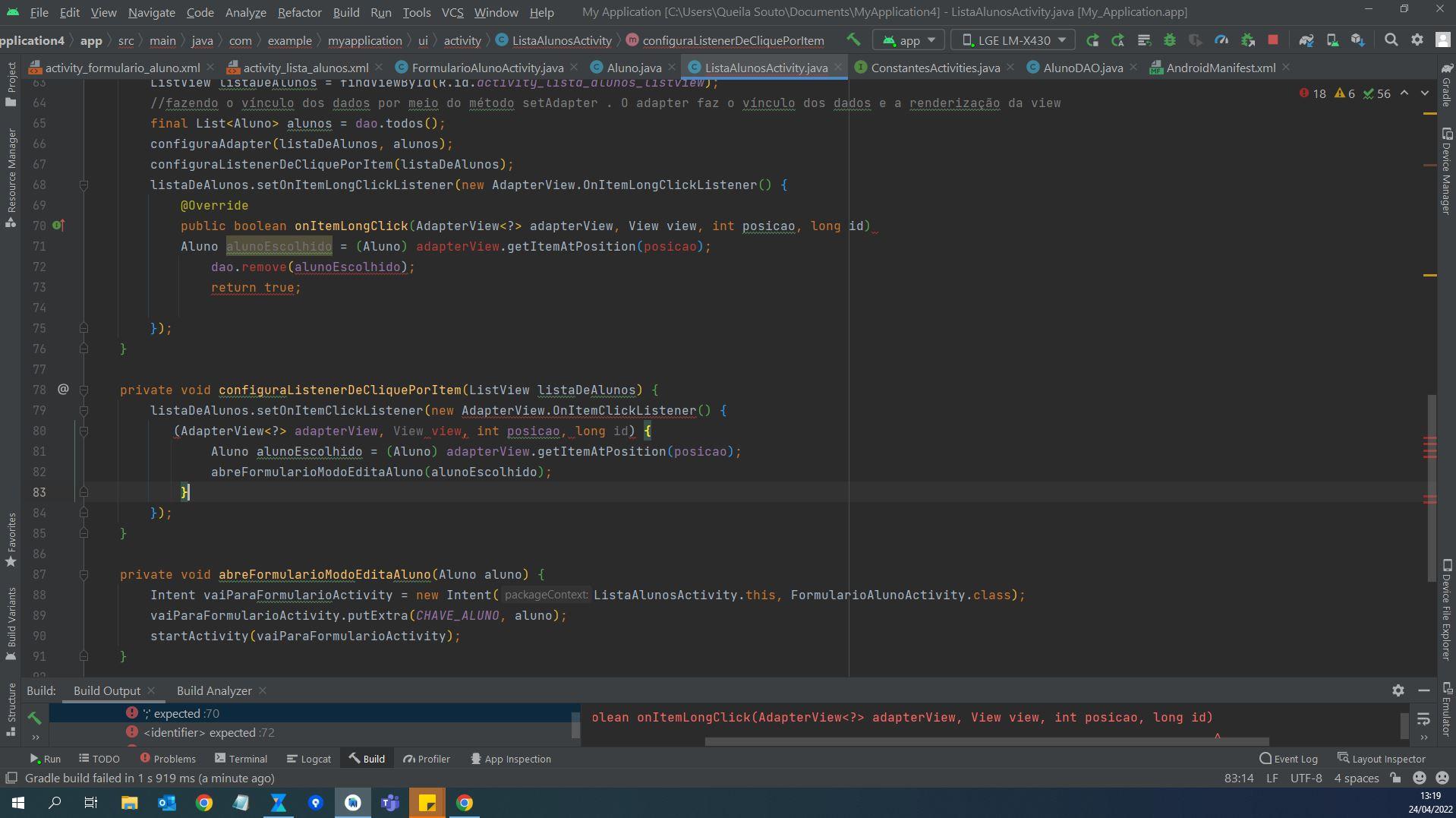Image resolution: width=1456 pixels, height=818 pixels.
Task: Open IDE settings gear icon in toolbar
Action: (1417, 40)
